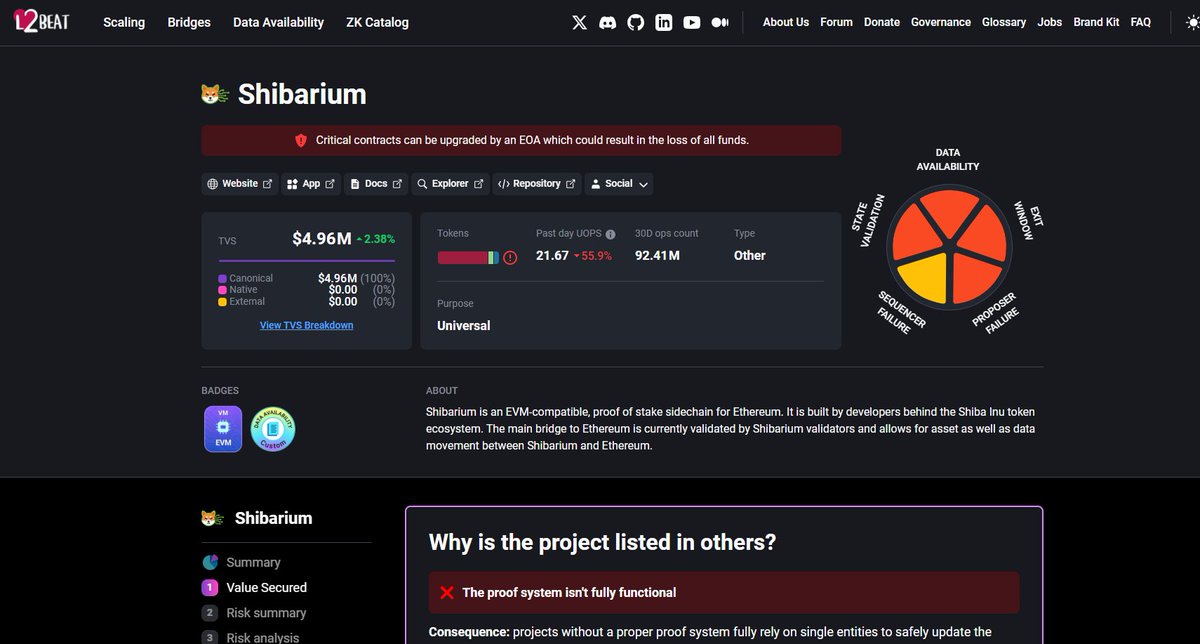
Task: Open the Data Availability menu
Action: pos(278,22)
